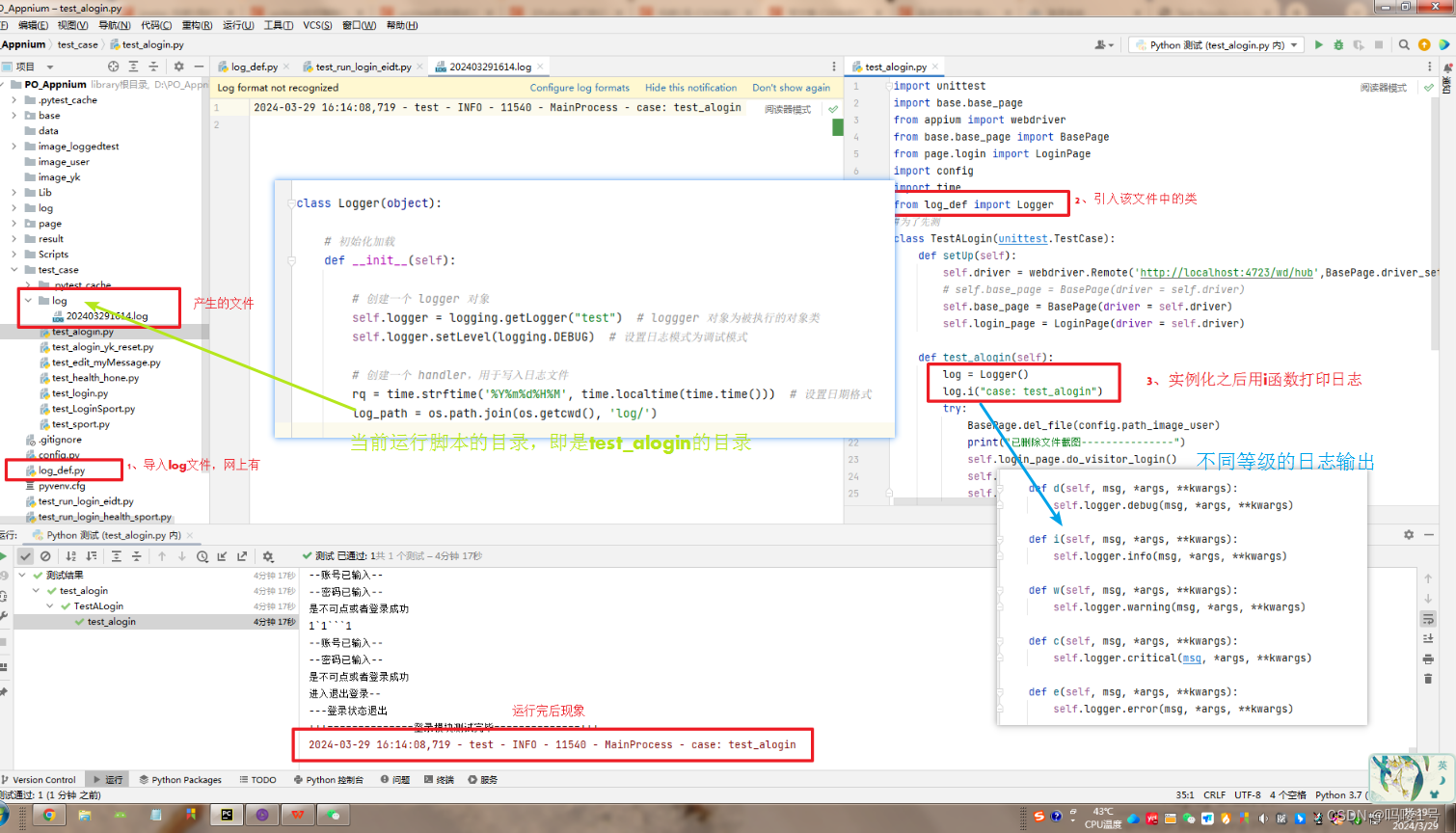Open Search Everywhere magnifier icon

[1404, 44]
